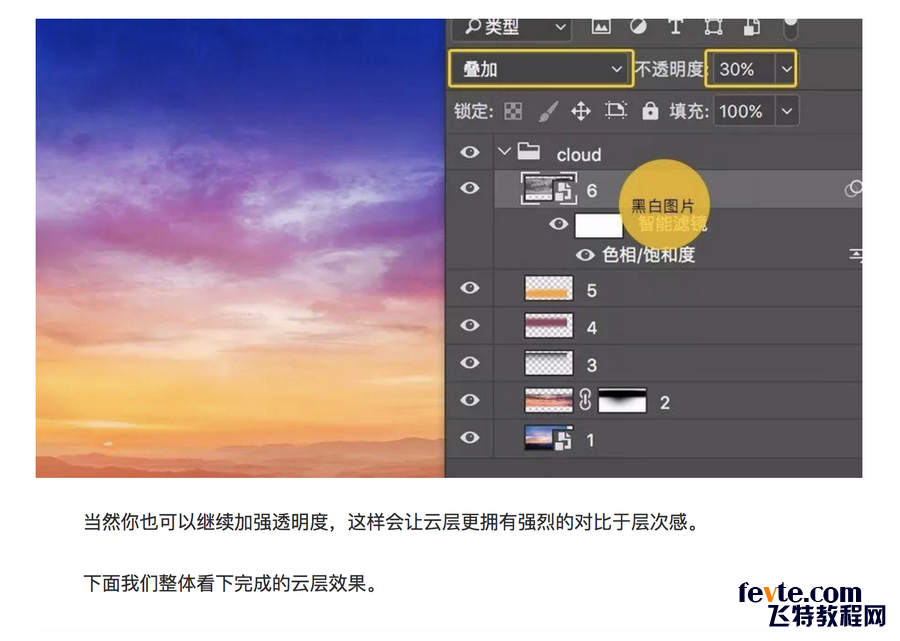This screenshot has width=900, height=641.
Task: Click the pixel layer filter icon
Action: [601, 26]
